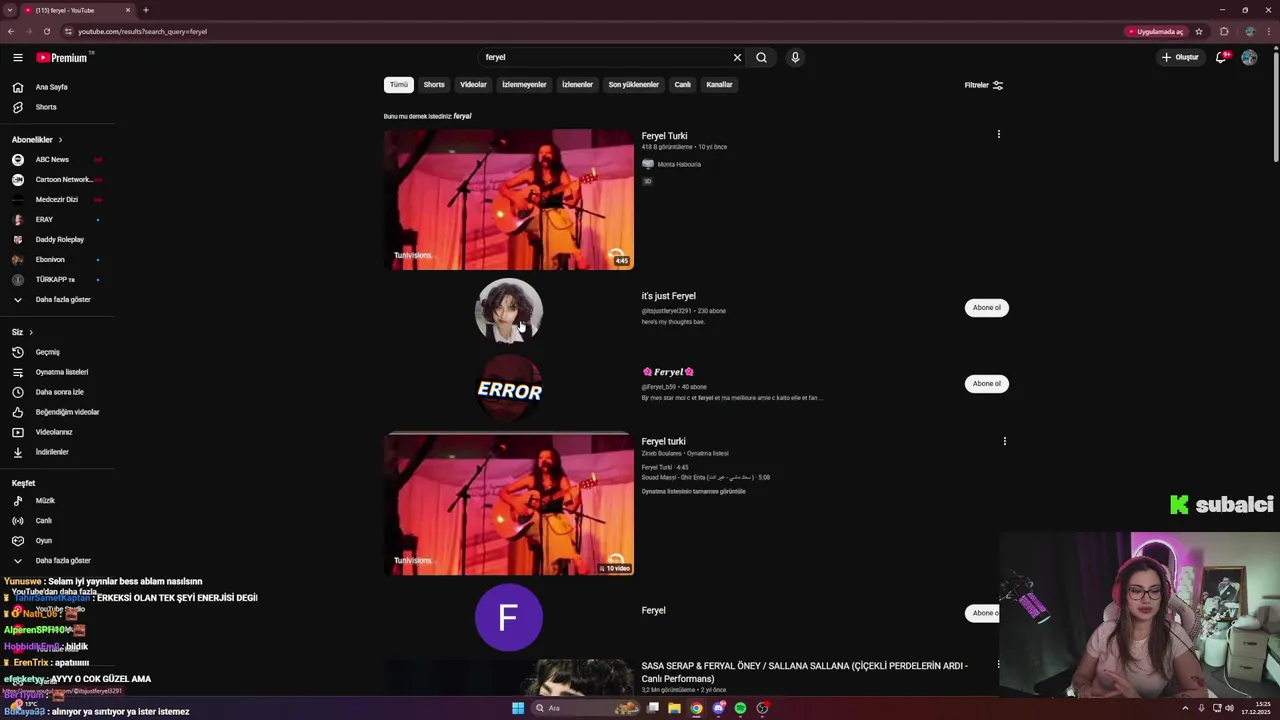Open the notifications bell
Screen dimensions: 1280x720
[x=1221, y=57]
